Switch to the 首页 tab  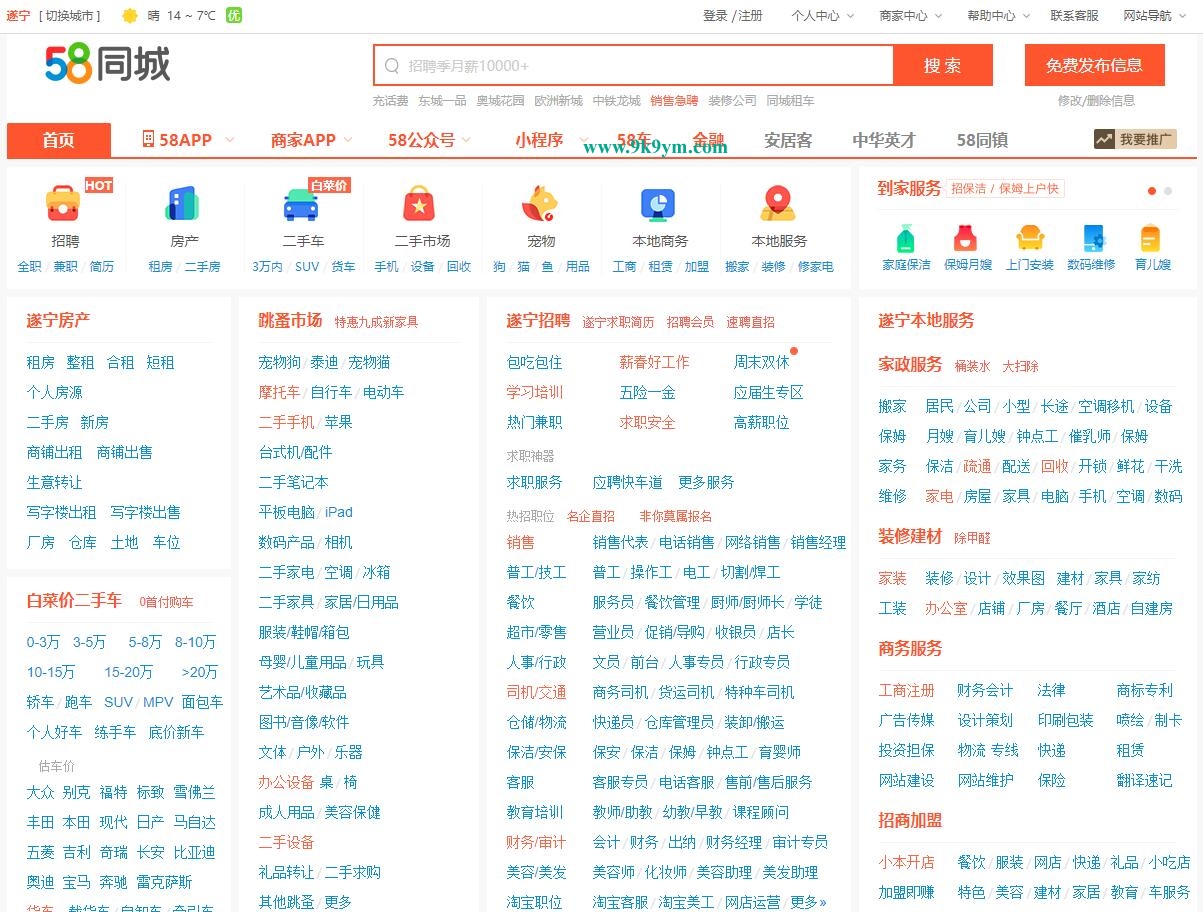click(58, 141)
